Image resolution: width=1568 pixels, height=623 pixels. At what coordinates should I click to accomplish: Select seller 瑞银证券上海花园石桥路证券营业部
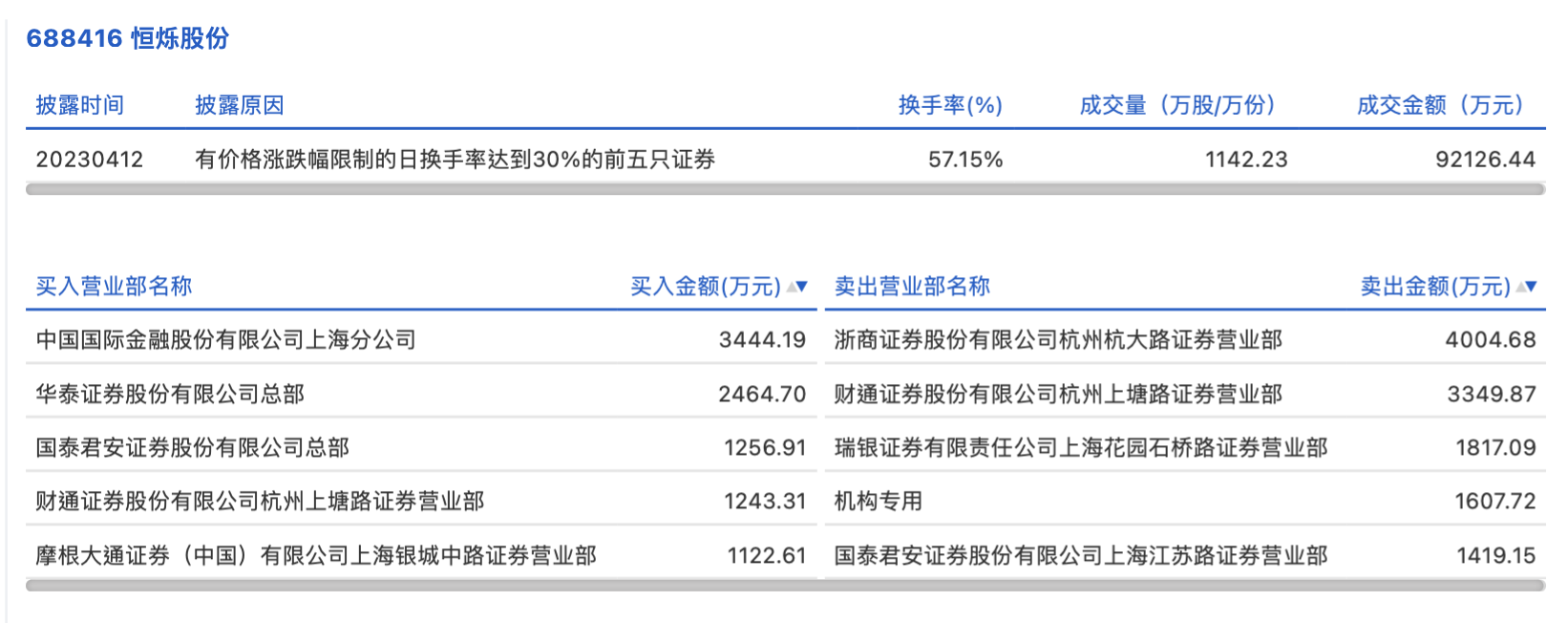[1081, 447]
